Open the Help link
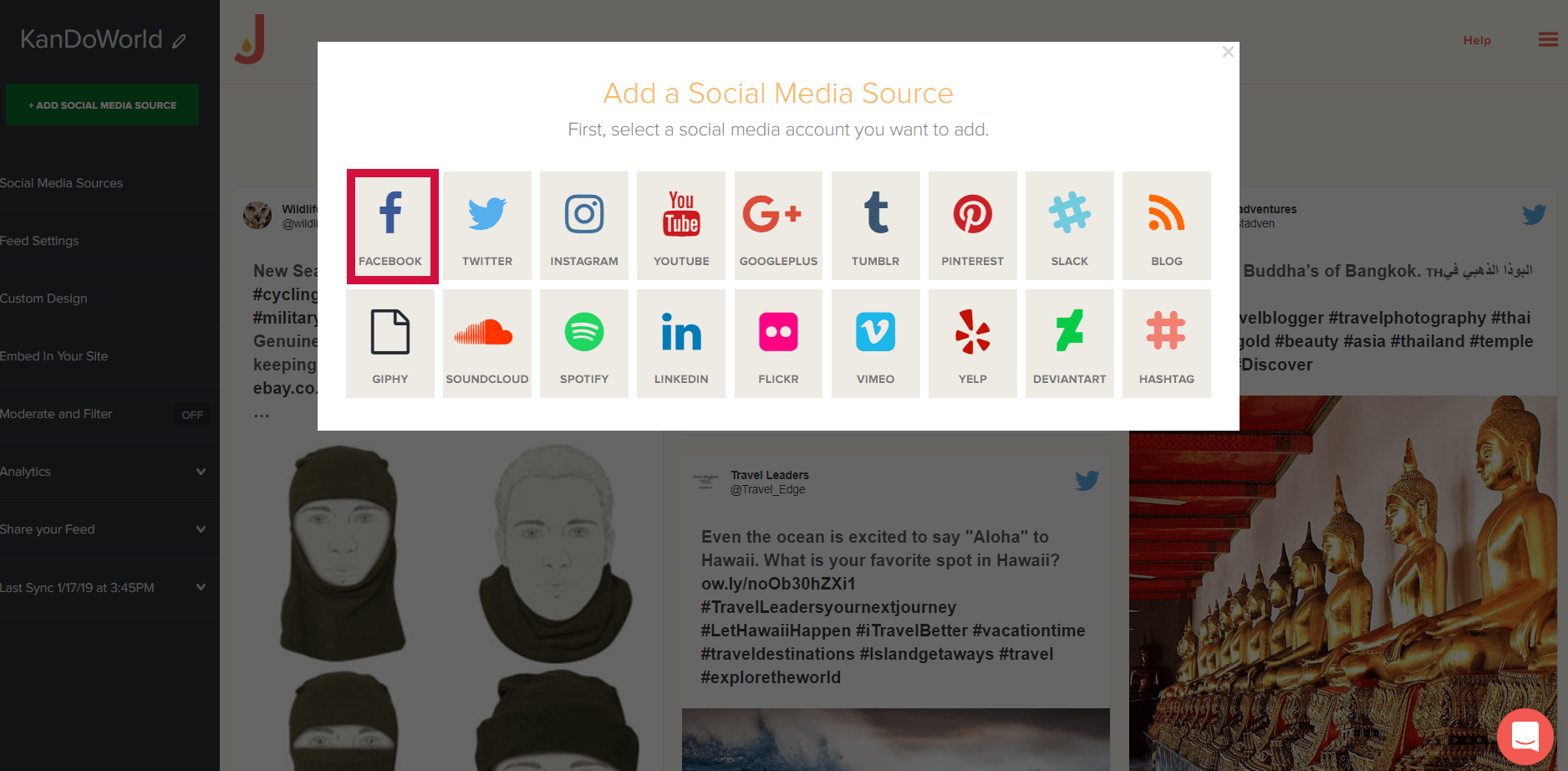Screen dimensions: 1568x771 pyautogui.click(x=1477, y=40)
